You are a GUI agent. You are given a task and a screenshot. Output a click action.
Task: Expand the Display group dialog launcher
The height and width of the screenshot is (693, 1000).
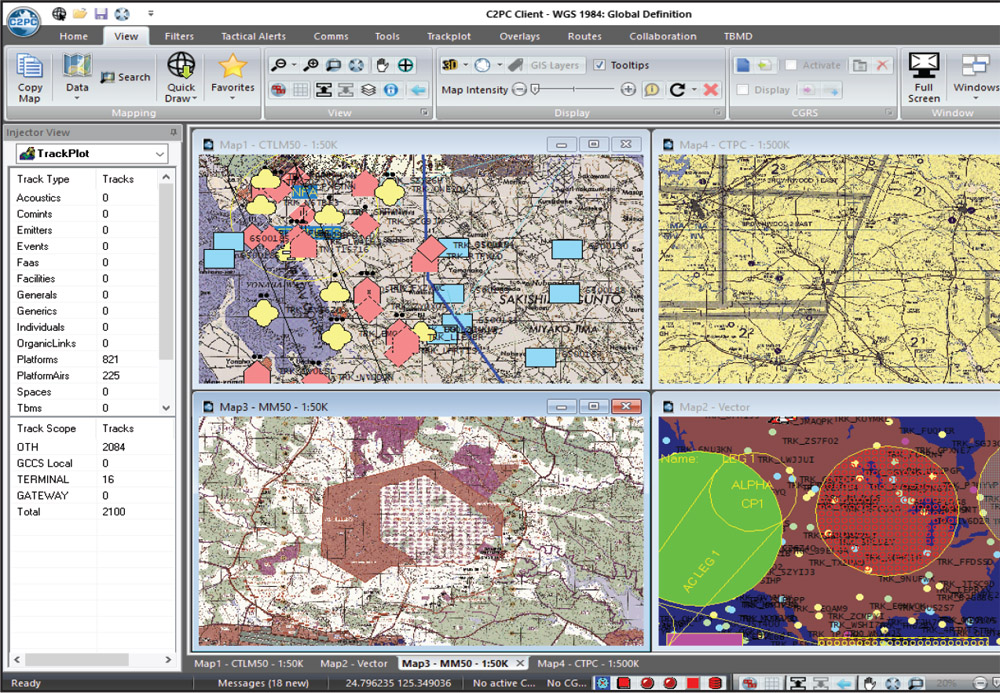717,113
